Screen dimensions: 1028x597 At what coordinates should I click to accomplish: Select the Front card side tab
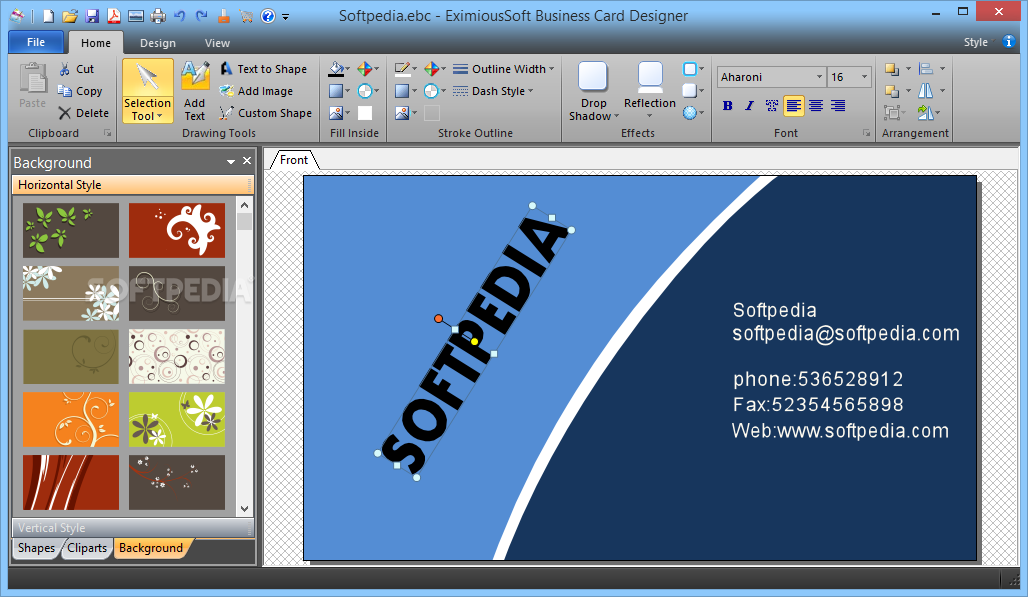coord(294,160)
